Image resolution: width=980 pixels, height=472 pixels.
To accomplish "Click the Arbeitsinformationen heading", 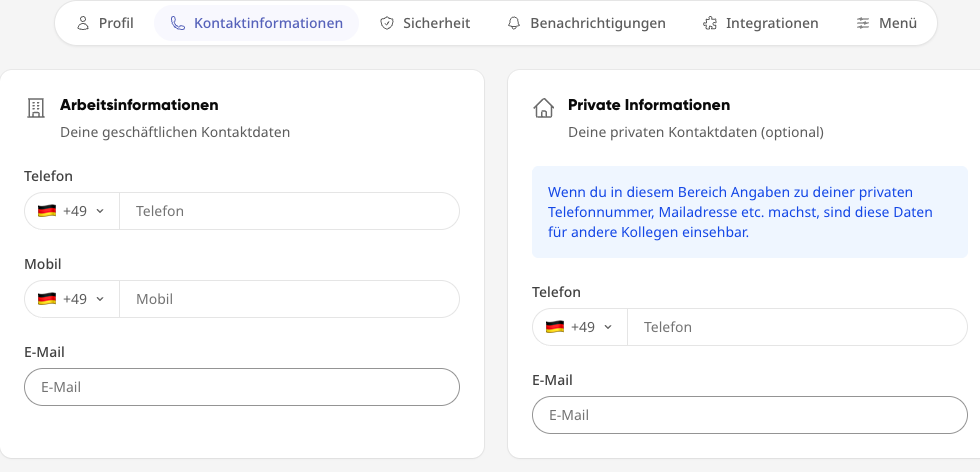I will point(139,105).
